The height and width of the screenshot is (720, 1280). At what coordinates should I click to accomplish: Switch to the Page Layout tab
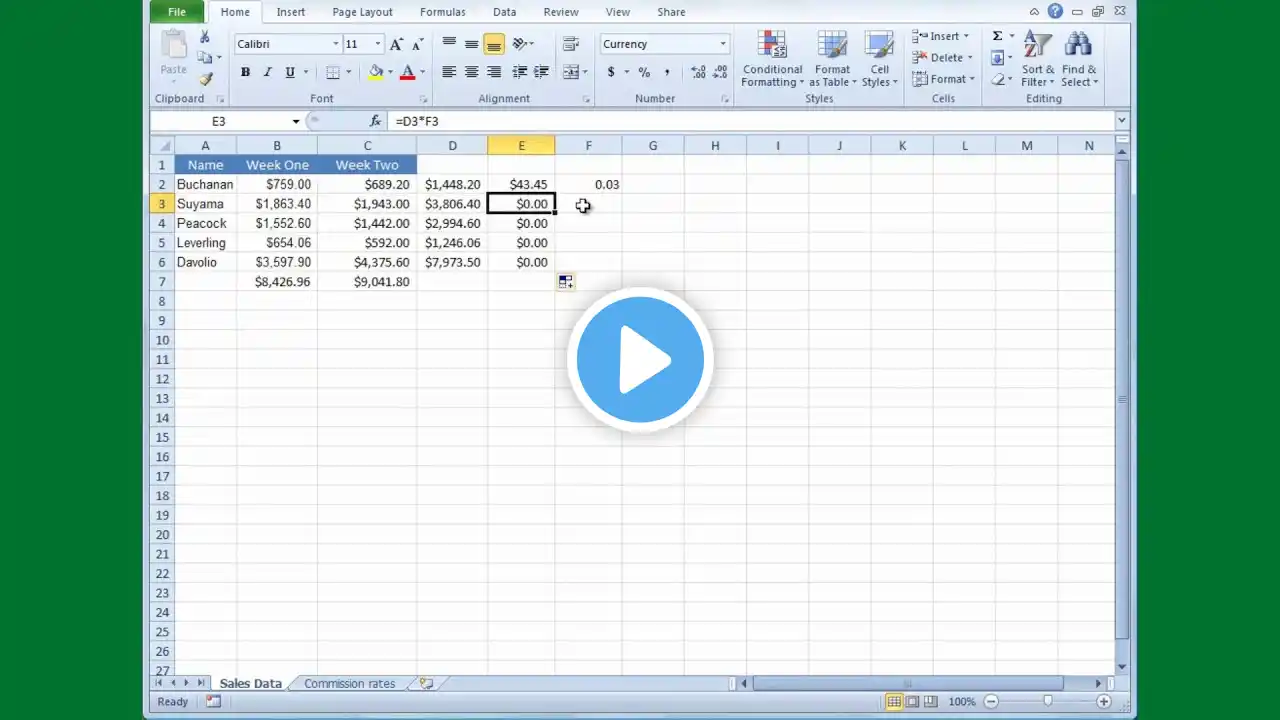tap(362, 12)
